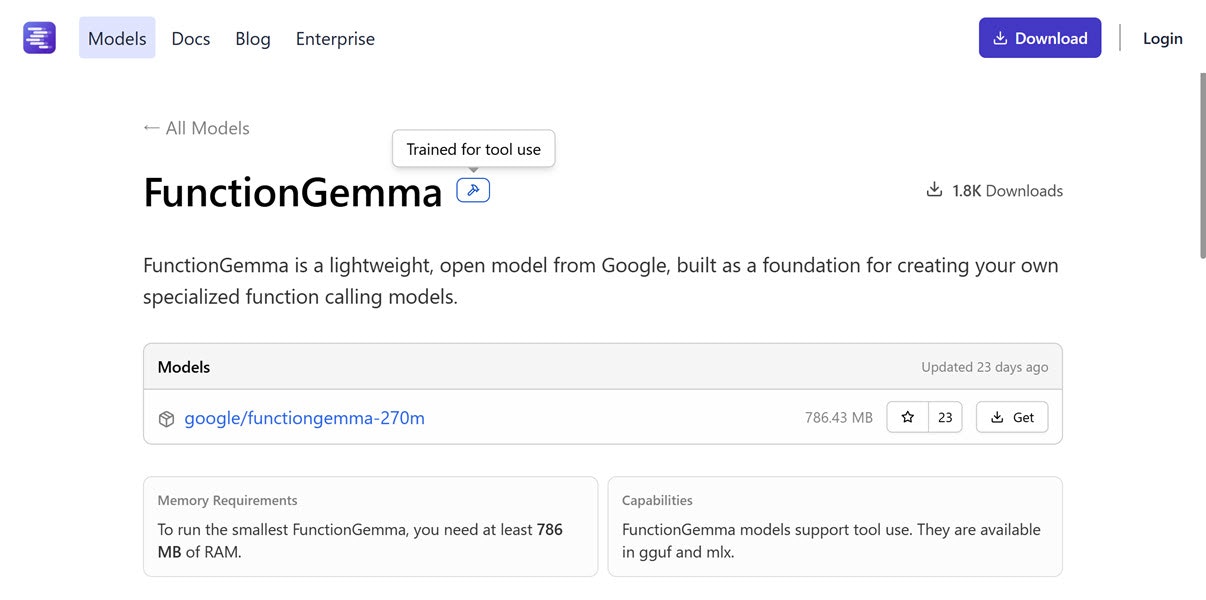Image resolution: width=1206 pixels, height=600 pixels.
Task: Click the purple Download button
Action: click(1039, 38)
